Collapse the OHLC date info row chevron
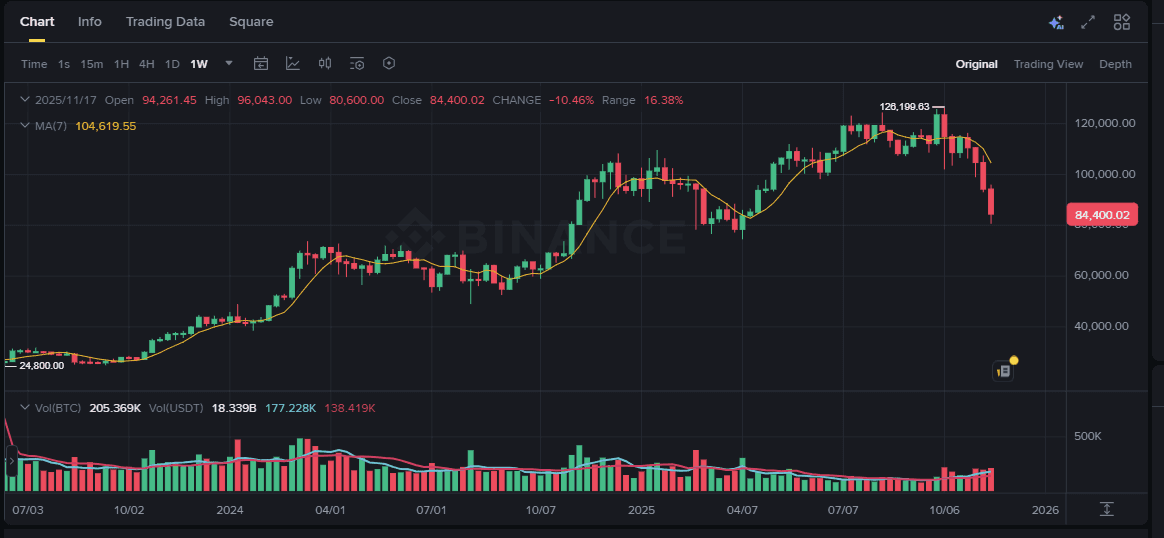Viewport: 1164px width, 538px height. (x=24, y=100)
